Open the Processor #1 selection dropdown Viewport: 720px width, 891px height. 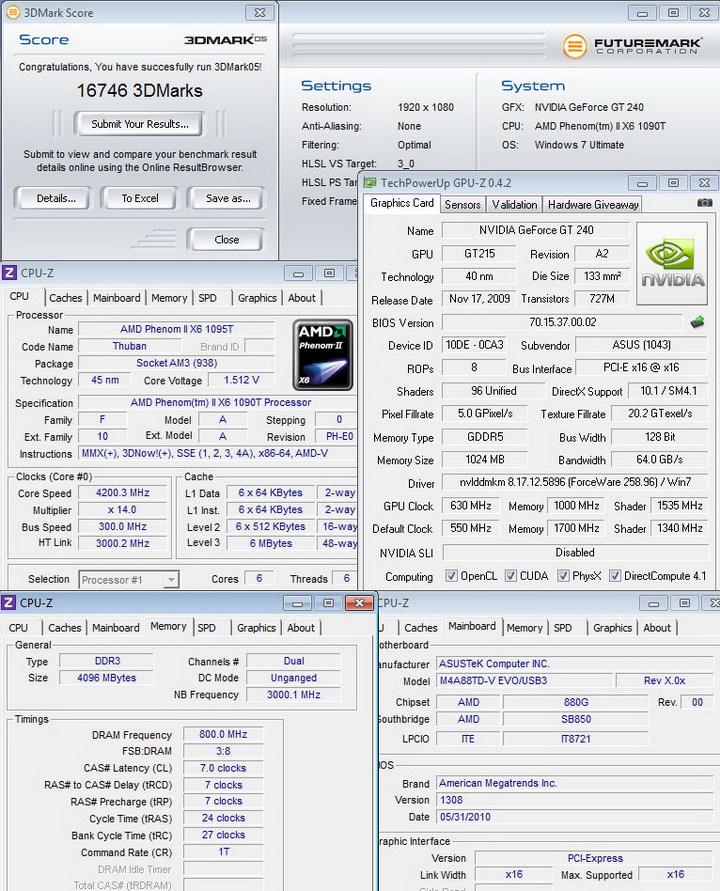(129, 580)
